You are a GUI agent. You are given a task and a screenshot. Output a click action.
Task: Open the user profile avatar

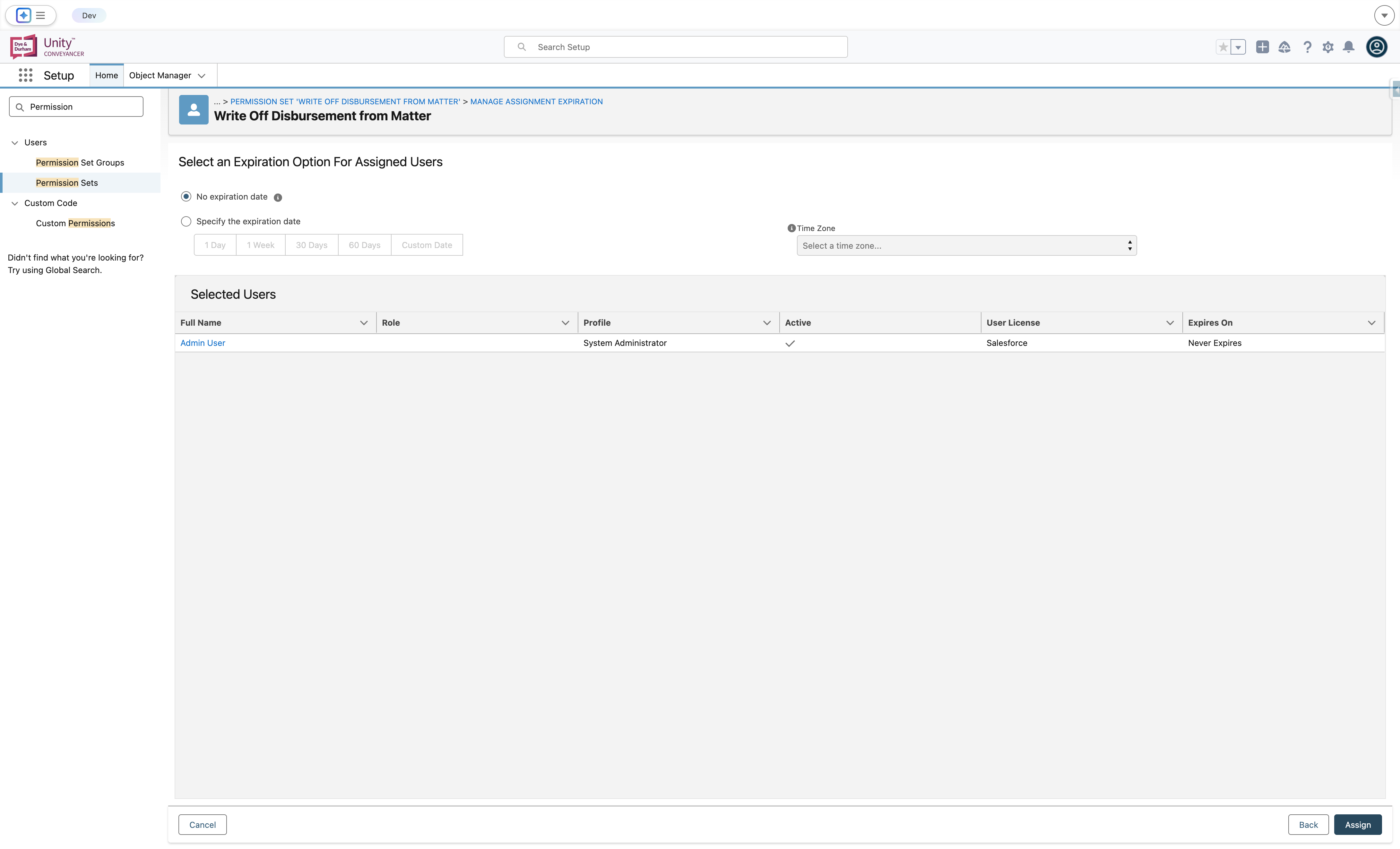click(x=1377, y=47)
